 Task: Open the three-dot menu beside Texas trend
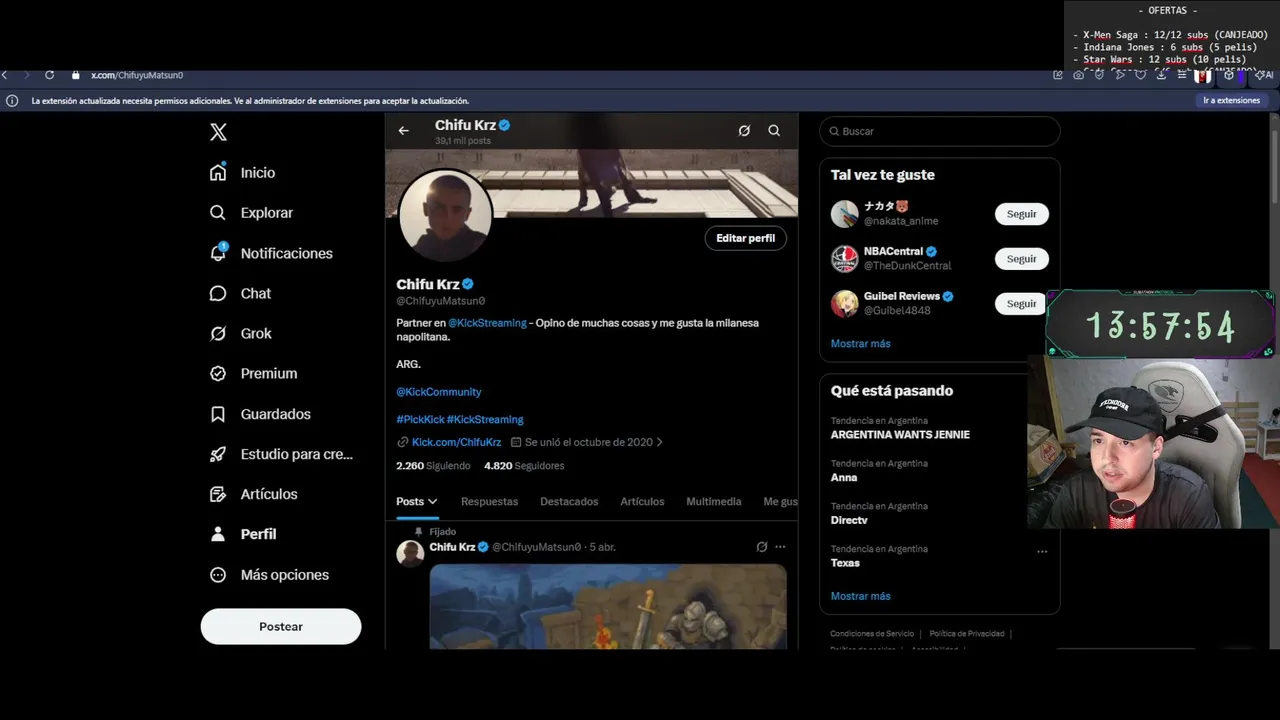(x=1042, y=551)
